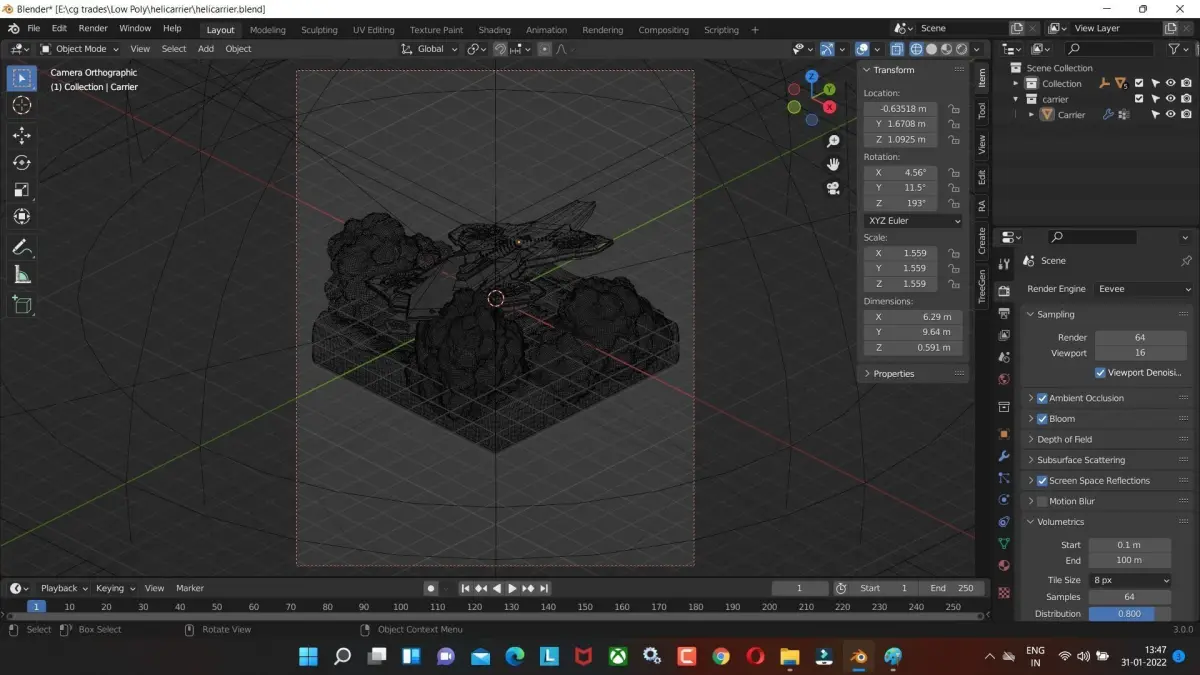Open the timeline Playback popover
Image resolution: width=1200 pixels, height=675 pixels.
pyautogui.click(x=64, y=588)
